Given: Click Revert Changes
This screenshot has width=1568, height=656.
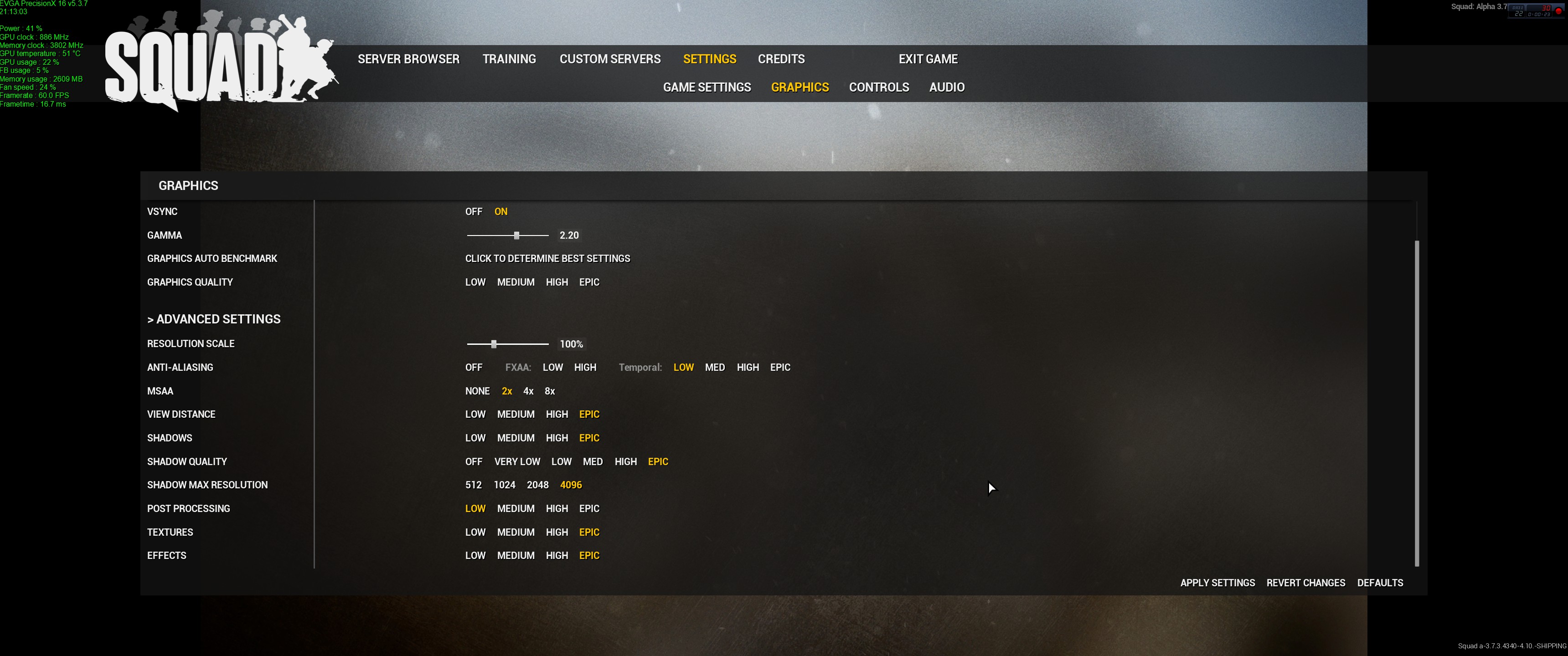Looking at the screenshot, I should pos(1305,582).
